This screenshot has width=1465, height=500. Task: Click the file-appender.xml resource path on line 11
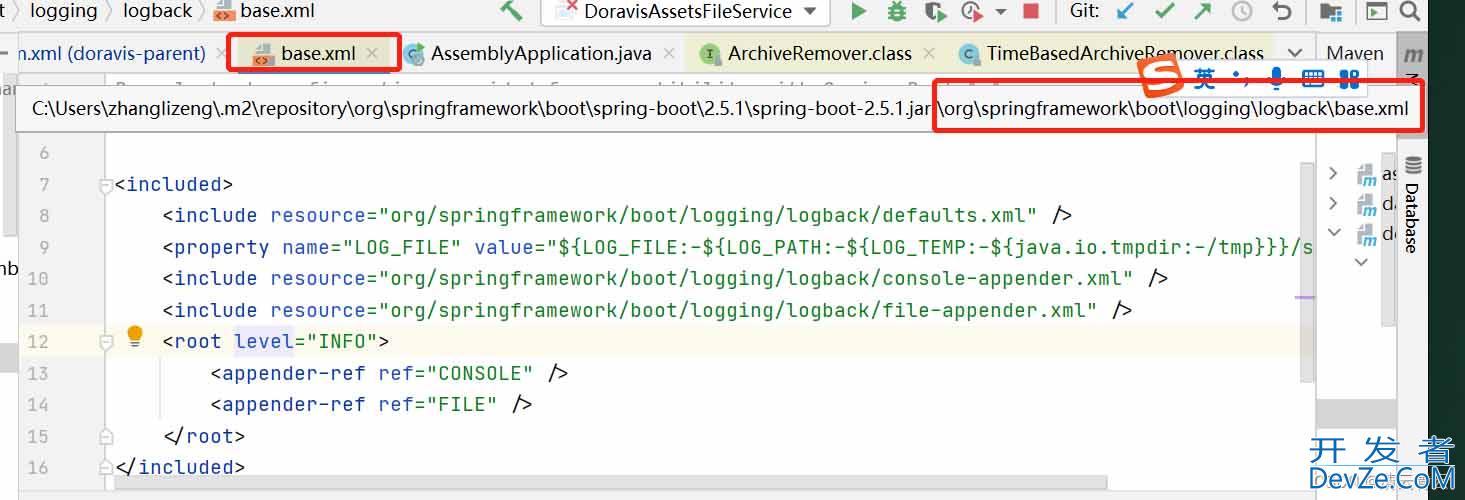(738, 311)
